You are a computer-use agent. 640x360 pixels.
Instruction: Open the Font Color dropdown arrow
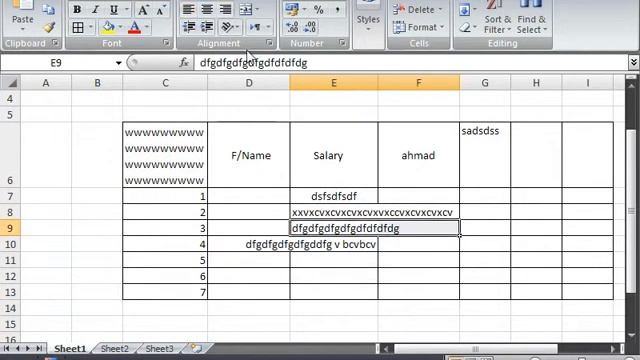click(147, 27)
